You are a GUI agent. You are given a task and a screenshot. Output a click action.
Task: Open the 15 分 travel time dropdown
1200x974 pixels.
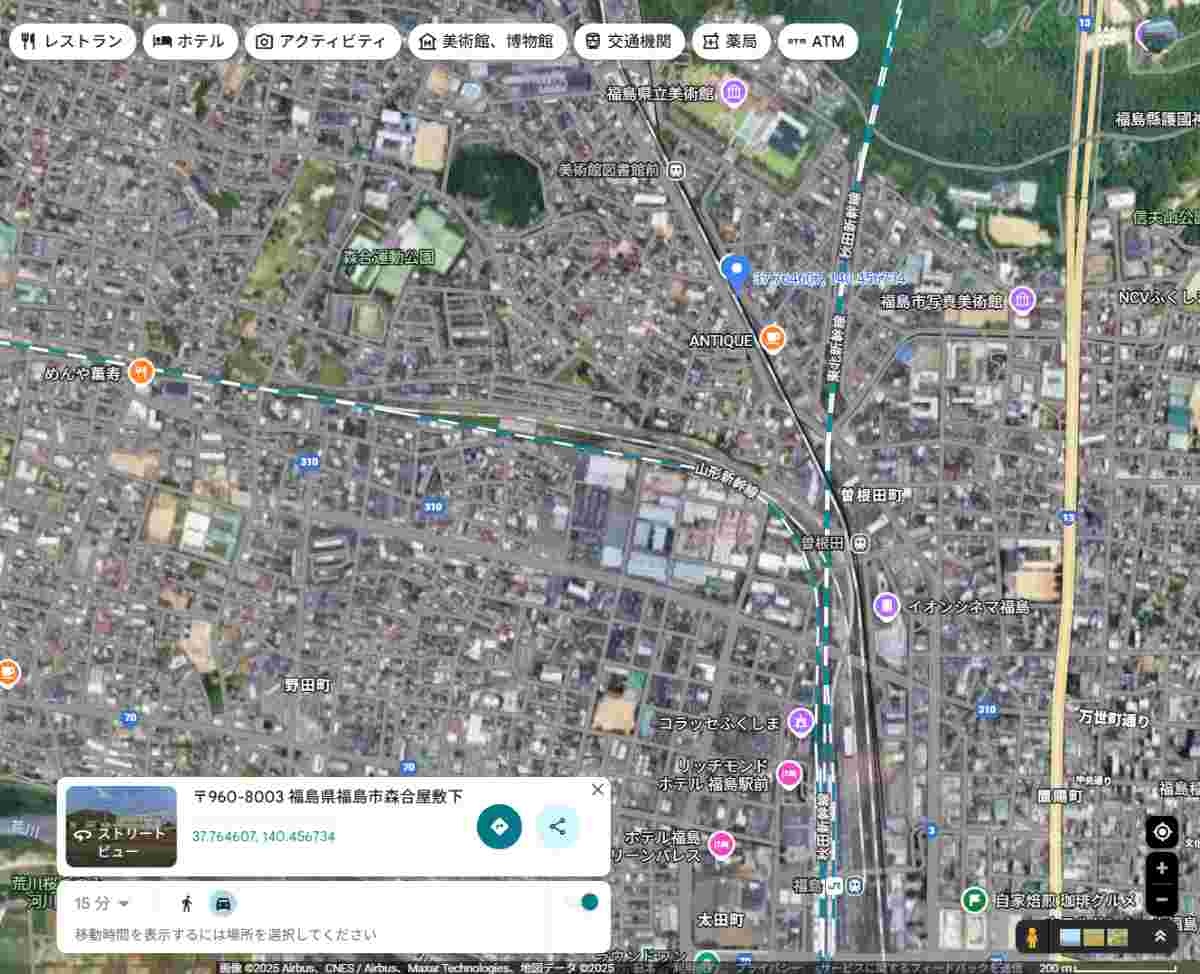(x=102, y=903)
